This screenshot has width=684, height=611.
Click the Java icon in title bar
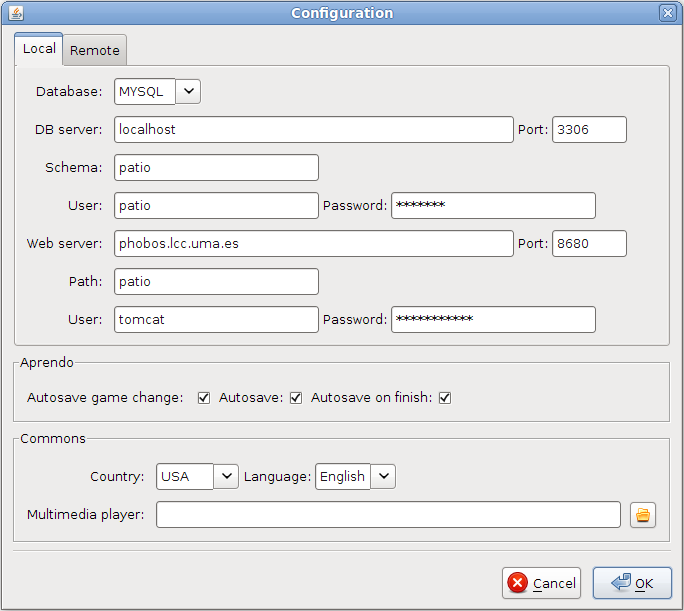[x=16, y=13]
